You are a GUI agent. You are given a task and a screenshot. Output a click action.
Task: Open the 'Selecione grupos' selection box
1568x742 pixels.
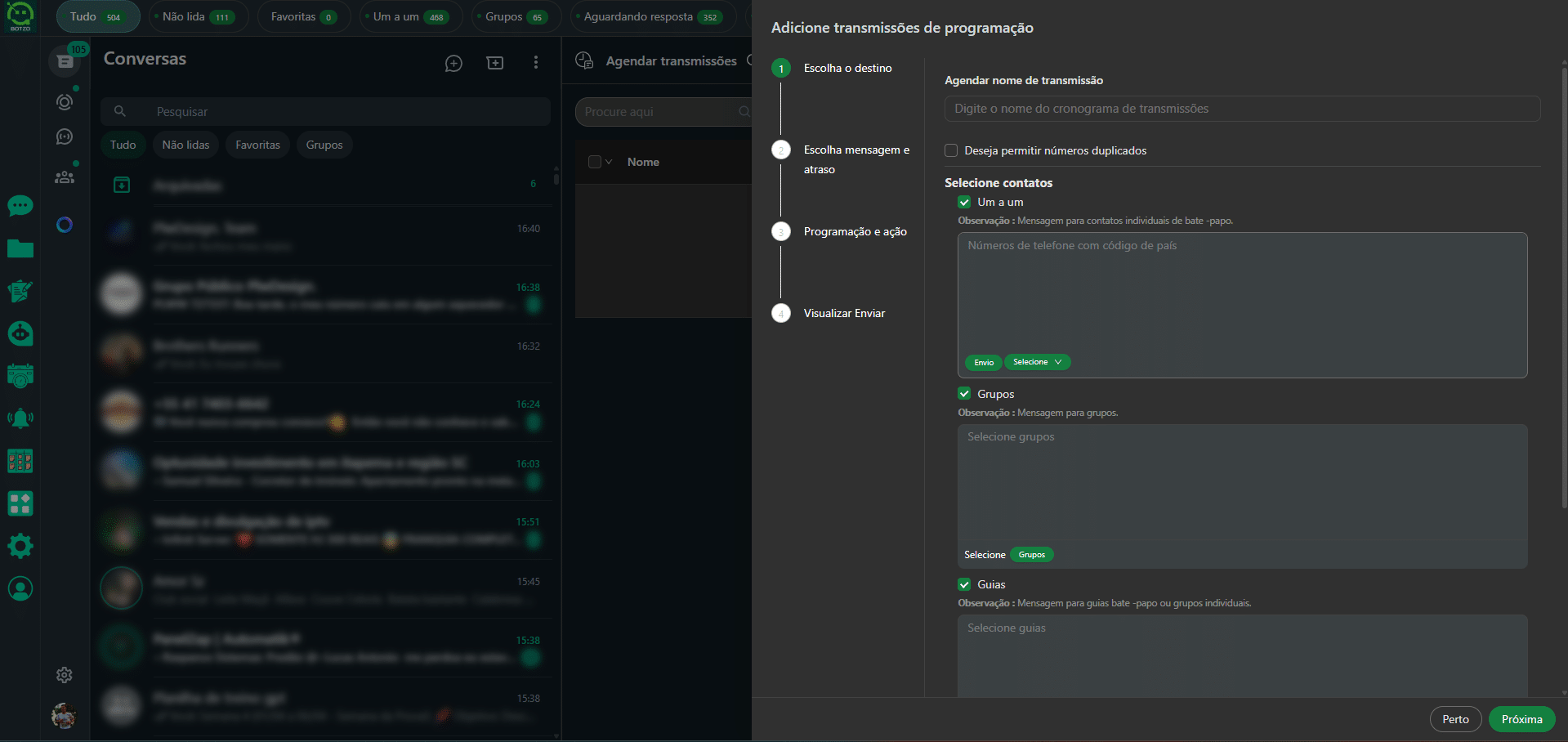pyautogui.click(x=1242, y=482)
